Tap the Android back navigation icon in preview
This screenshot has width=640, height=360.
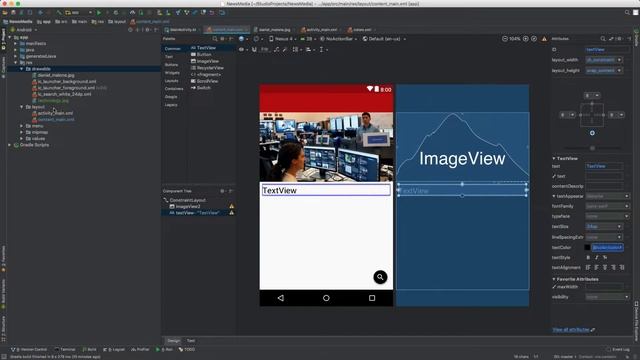click(281, 298)
